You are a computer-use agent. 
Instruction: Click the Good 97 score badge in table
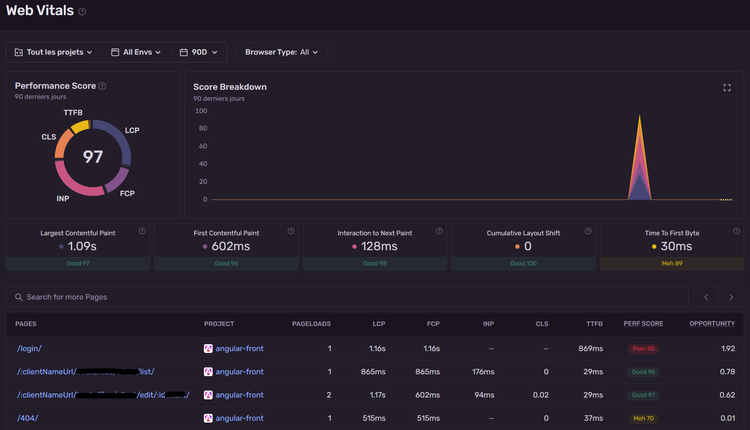click(643, 395)
